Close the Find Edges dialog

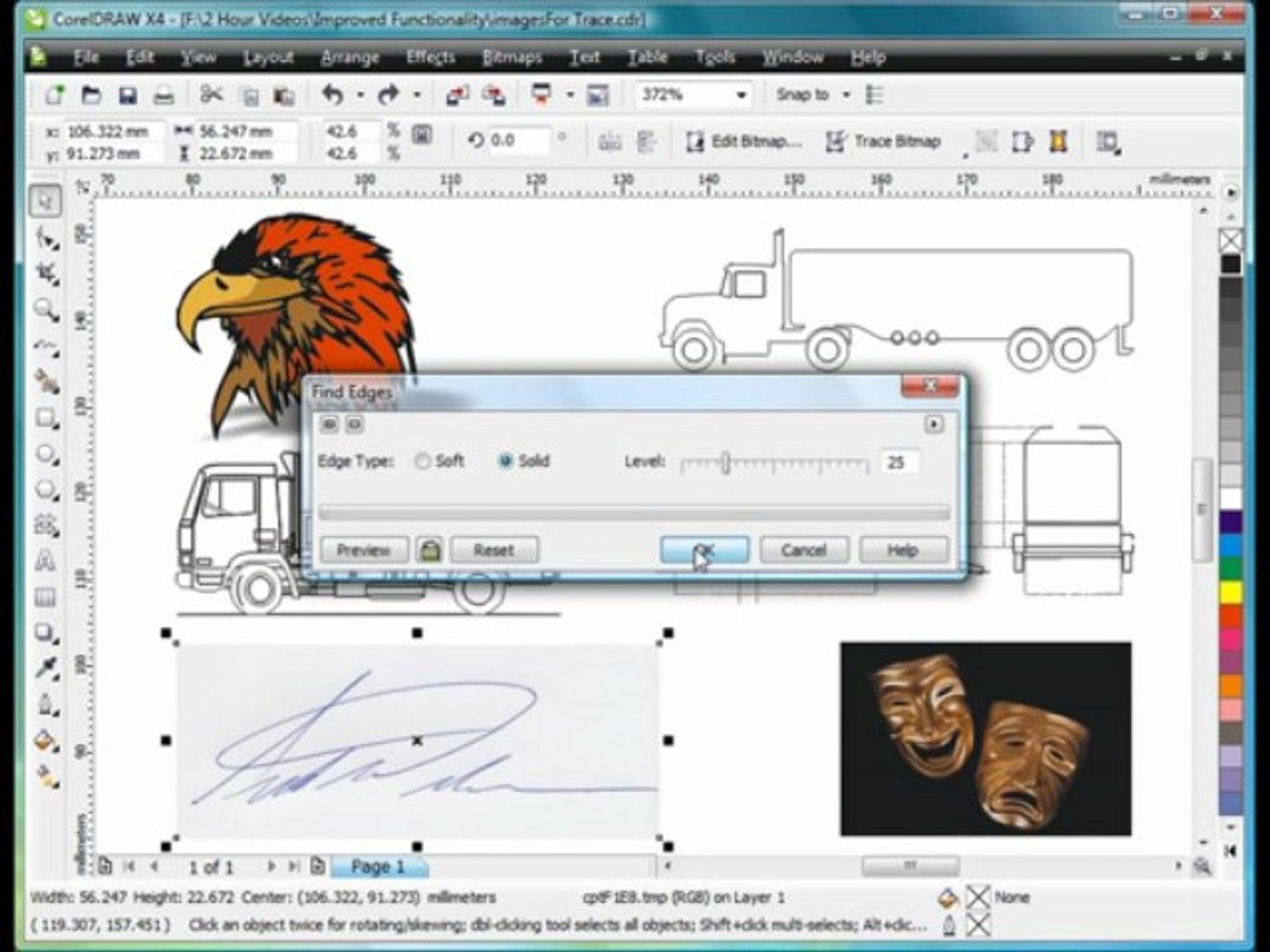pyautogui.click(x=930, y=386)
